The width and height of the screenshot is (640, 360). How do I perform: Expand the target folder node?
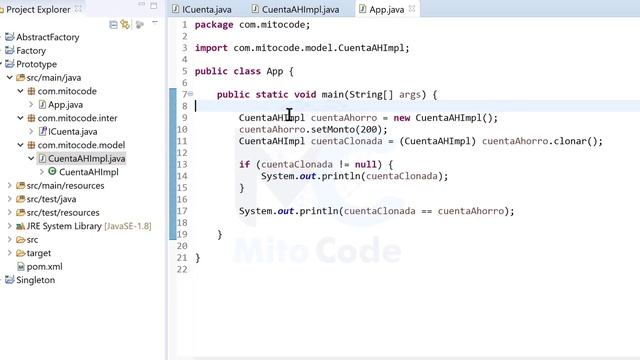click(x=10, y=253)
